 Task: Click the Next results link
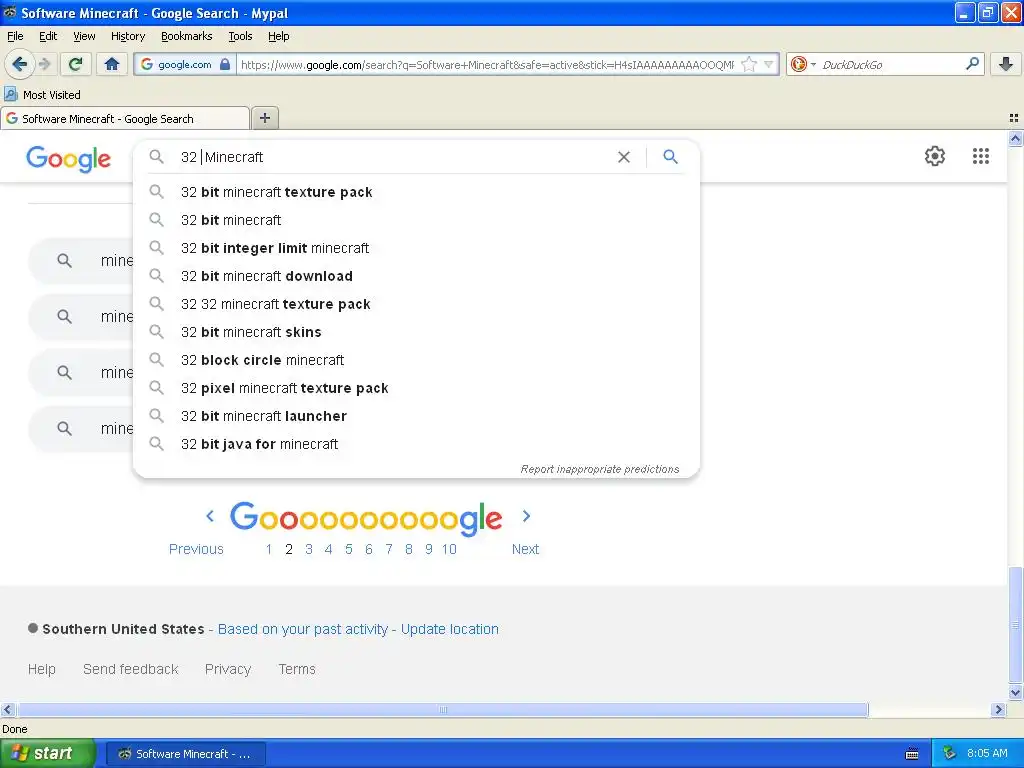click(x=525, y=549)
